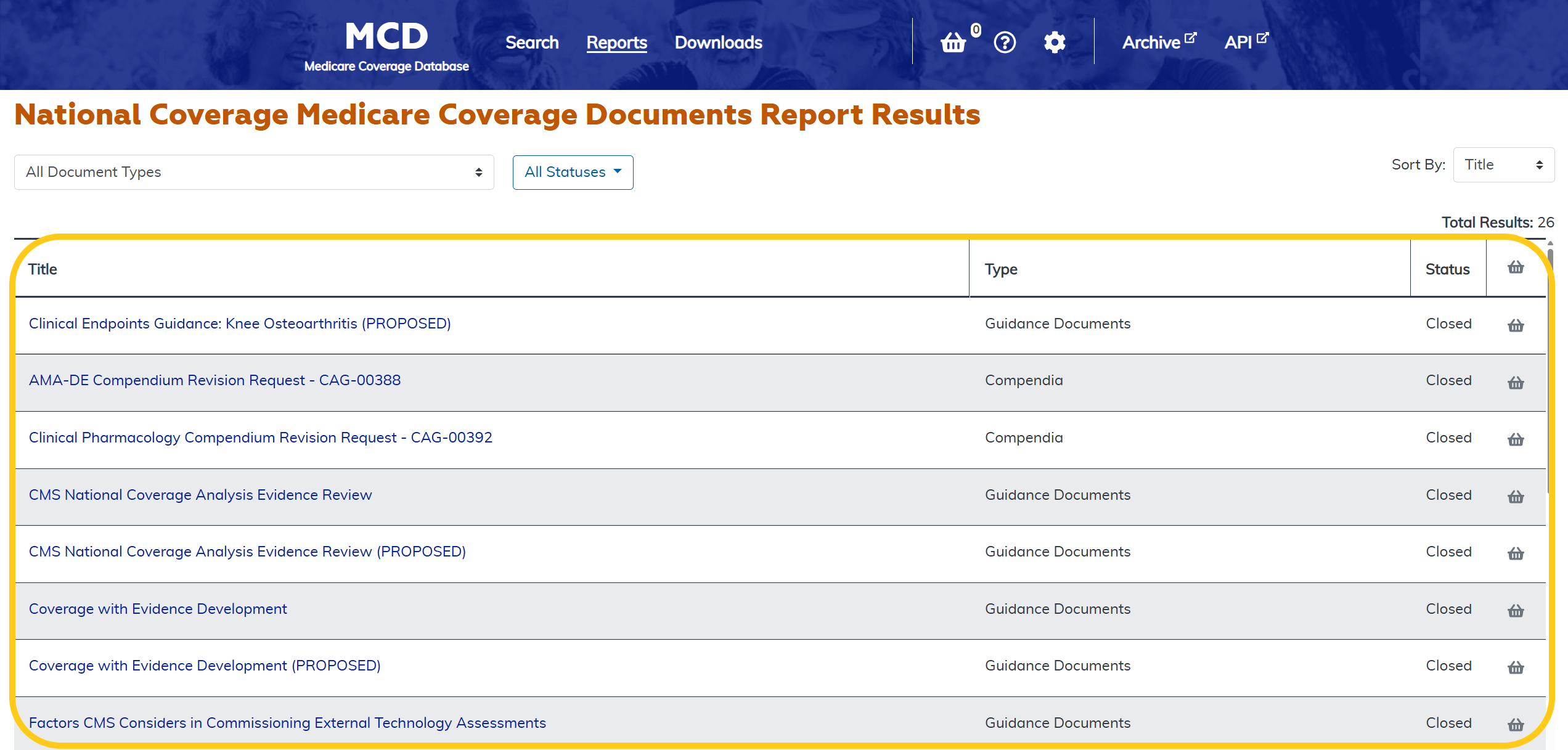Expand the All Statuses dropdown
The height and width of the screenshot is (750, 1568).
pos(573,172)
